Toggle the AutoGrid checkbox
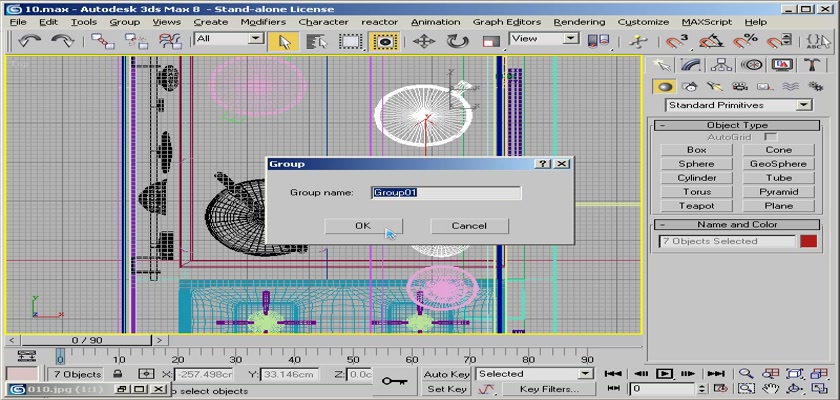Image resolution: width=840 pixels, height=400 pixels. [770, 136]
